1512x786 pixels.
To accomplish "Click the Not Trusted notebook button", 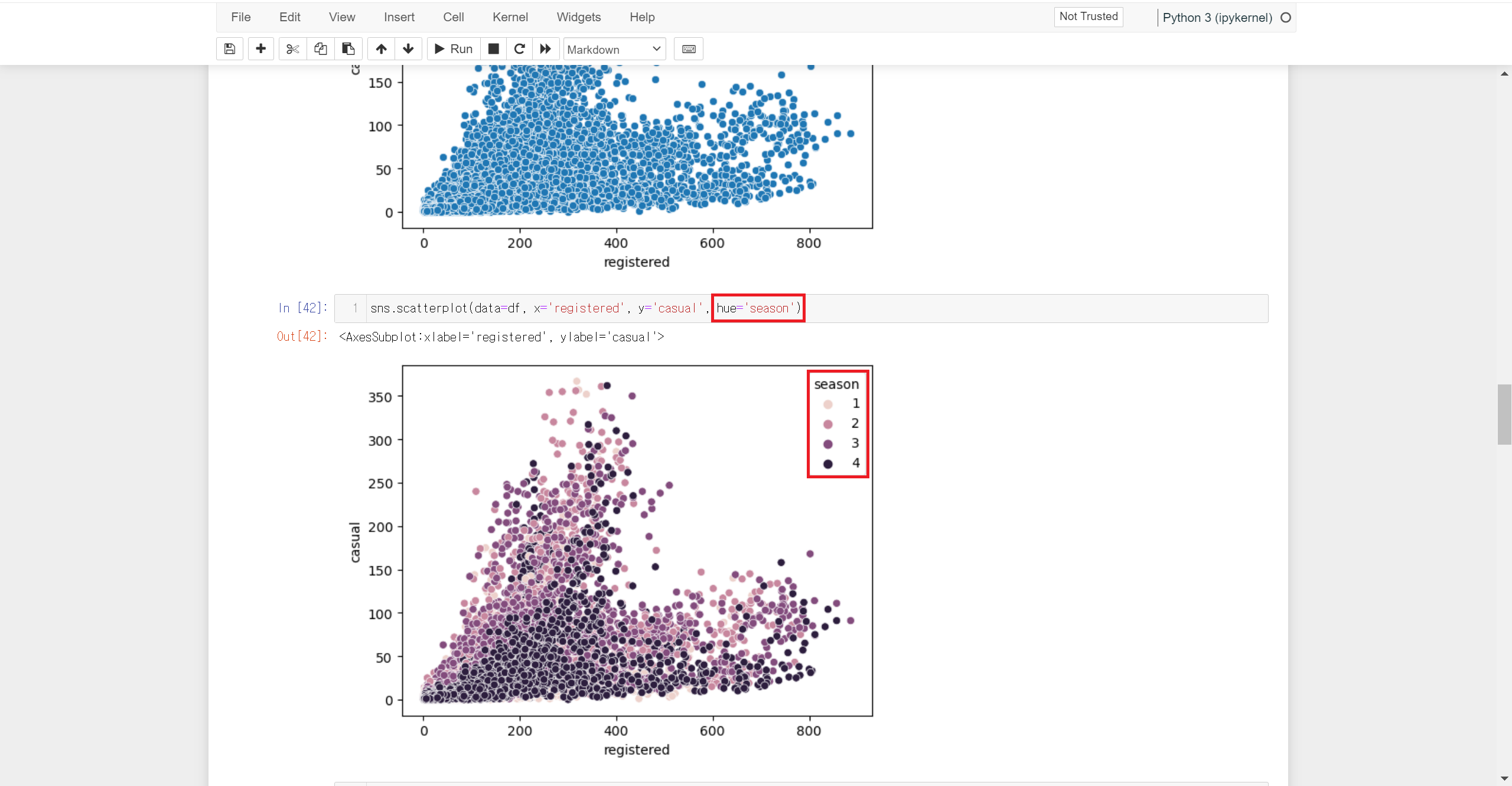I will (x=1088, y=17).
